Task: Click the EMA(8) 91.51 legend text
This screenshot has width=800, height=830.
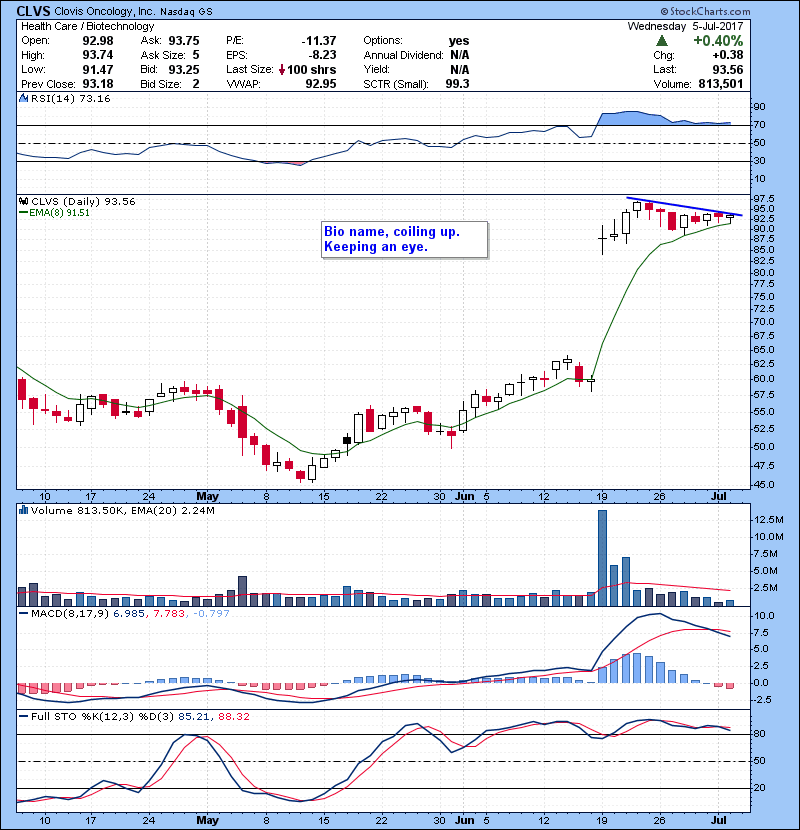Action: 59,213
